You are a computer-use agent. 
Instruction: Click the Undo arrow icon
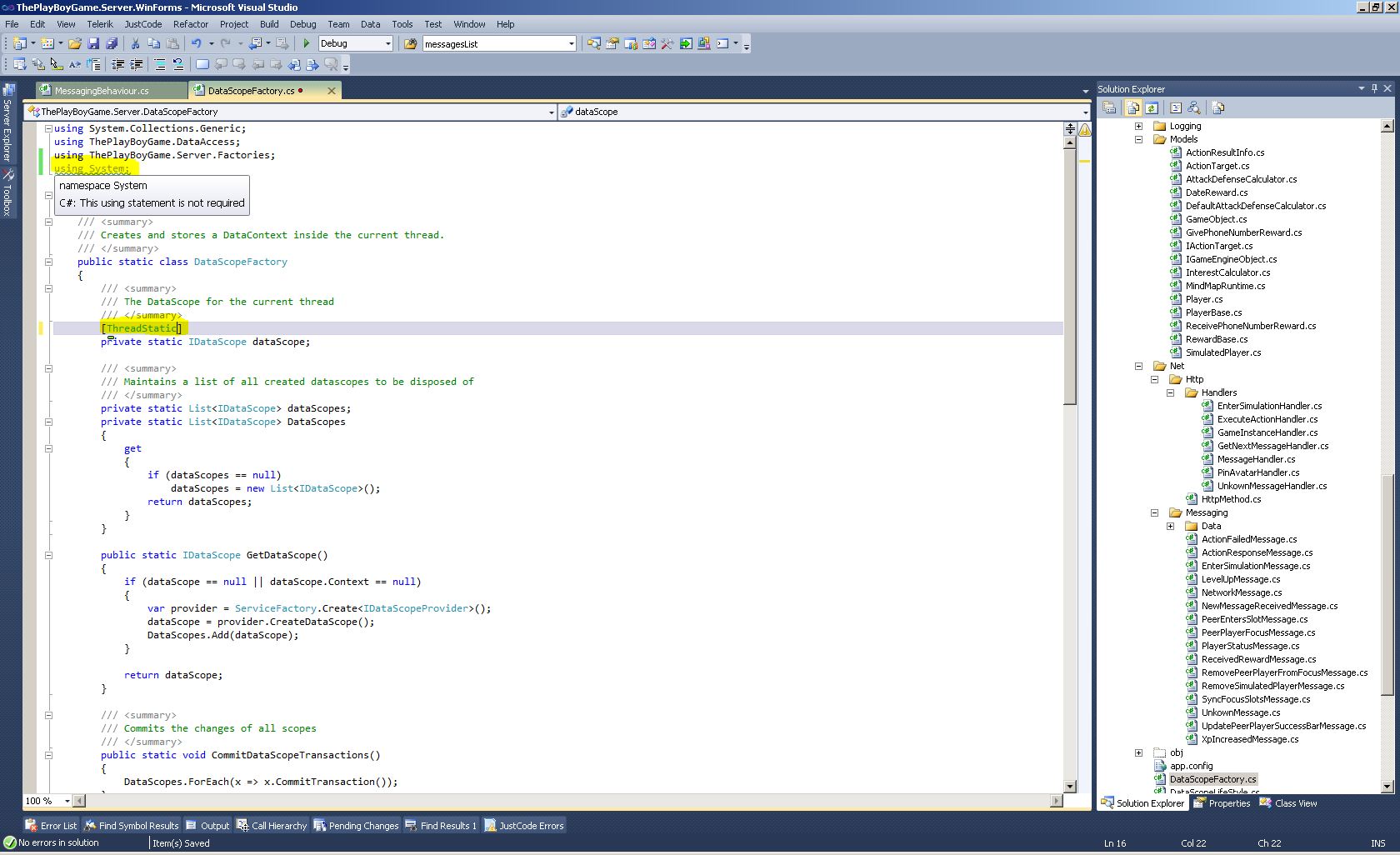point(196,43)
